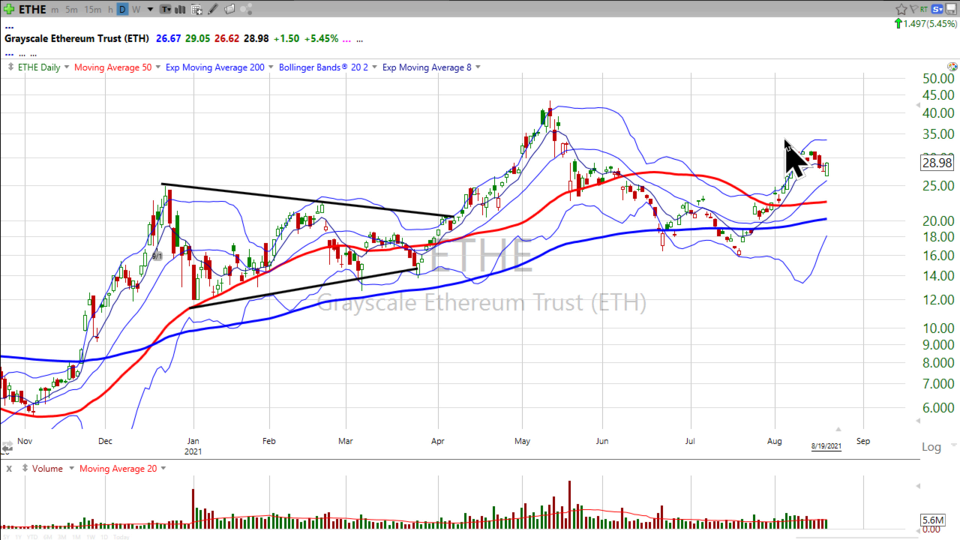Switch to the Daily (D) timeframe
Image resolution: width=960 pixels, height=540 pixels.
[122, 9]
